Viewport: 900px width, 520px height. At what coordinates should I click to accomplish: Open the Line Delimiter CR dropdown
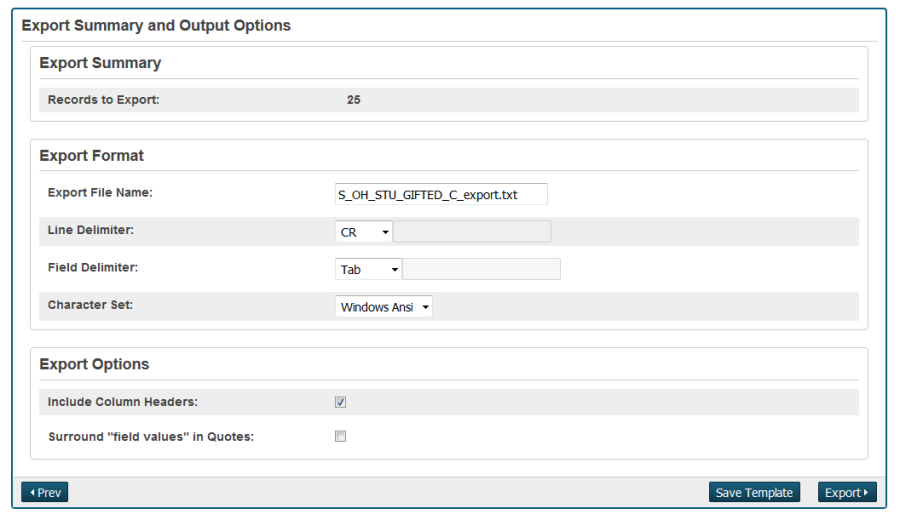364,232
